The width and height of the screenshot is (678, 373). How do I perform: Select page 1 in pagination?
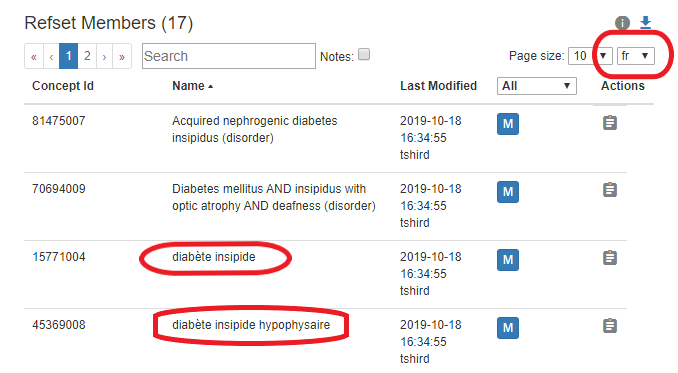[68, 56]
